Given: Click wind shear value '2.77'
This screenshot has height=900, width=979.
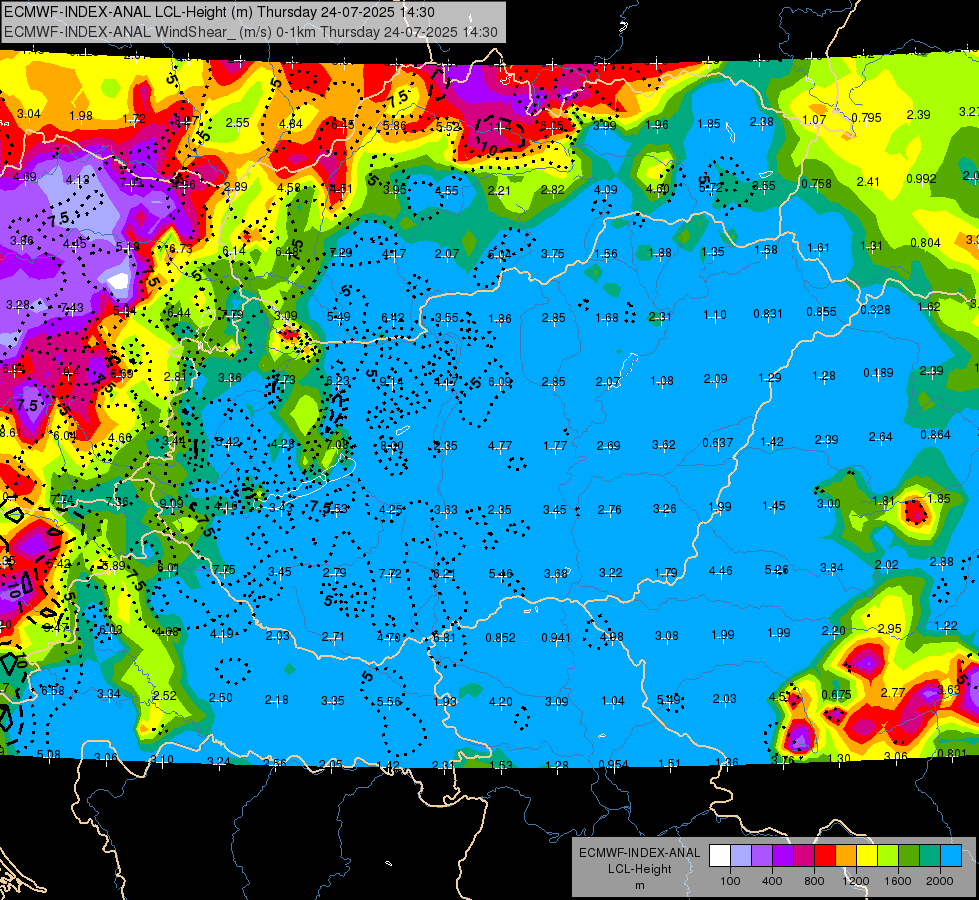Looking at the screenshot, I should (x=893, y=692).
